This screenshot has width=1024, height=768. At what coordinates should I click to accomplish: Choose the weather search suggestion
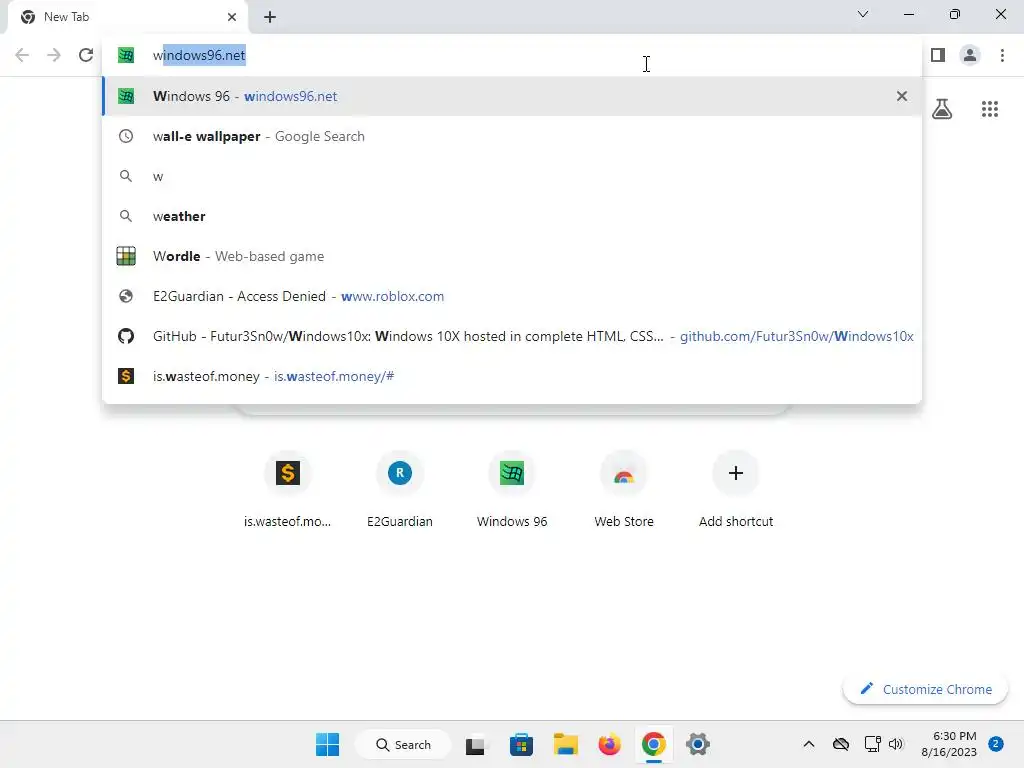point(512,216)
